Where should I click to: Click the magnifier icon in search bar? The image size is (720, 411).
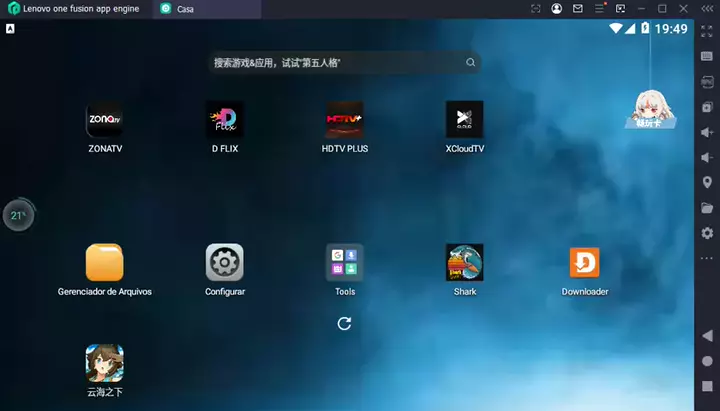coord(470,62)
